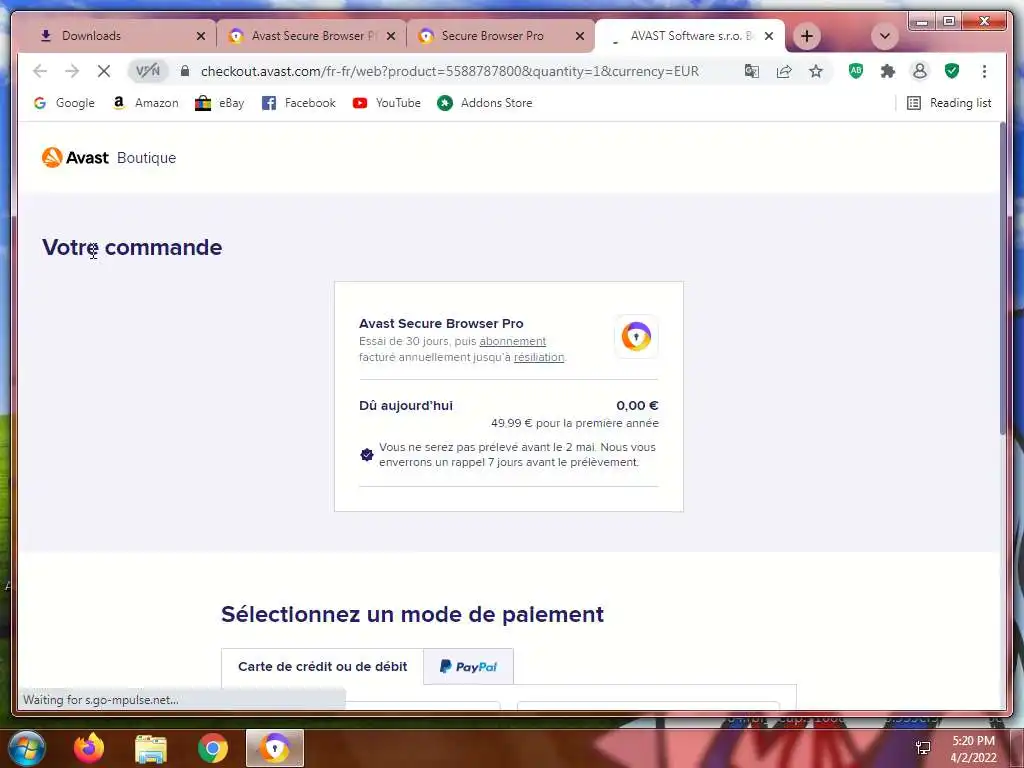View site info via the padlock icon

[185, 71]
